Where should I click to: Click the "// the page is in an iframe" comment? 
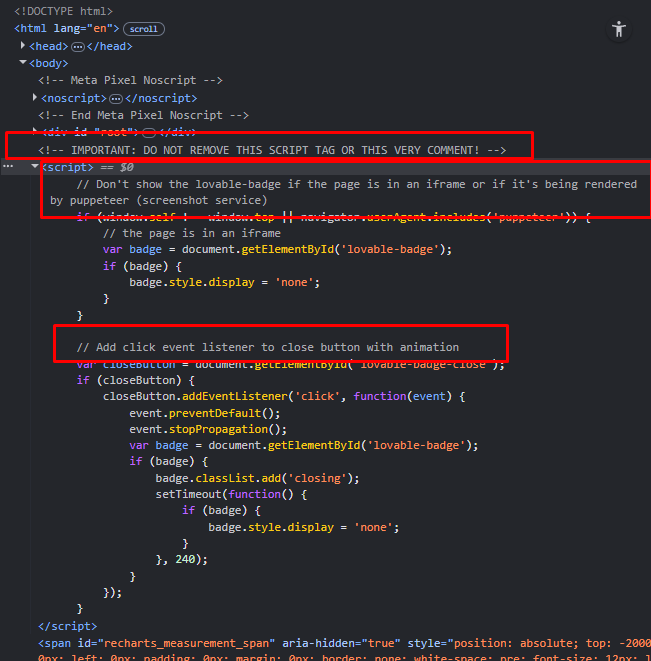(x=192, y=233)
